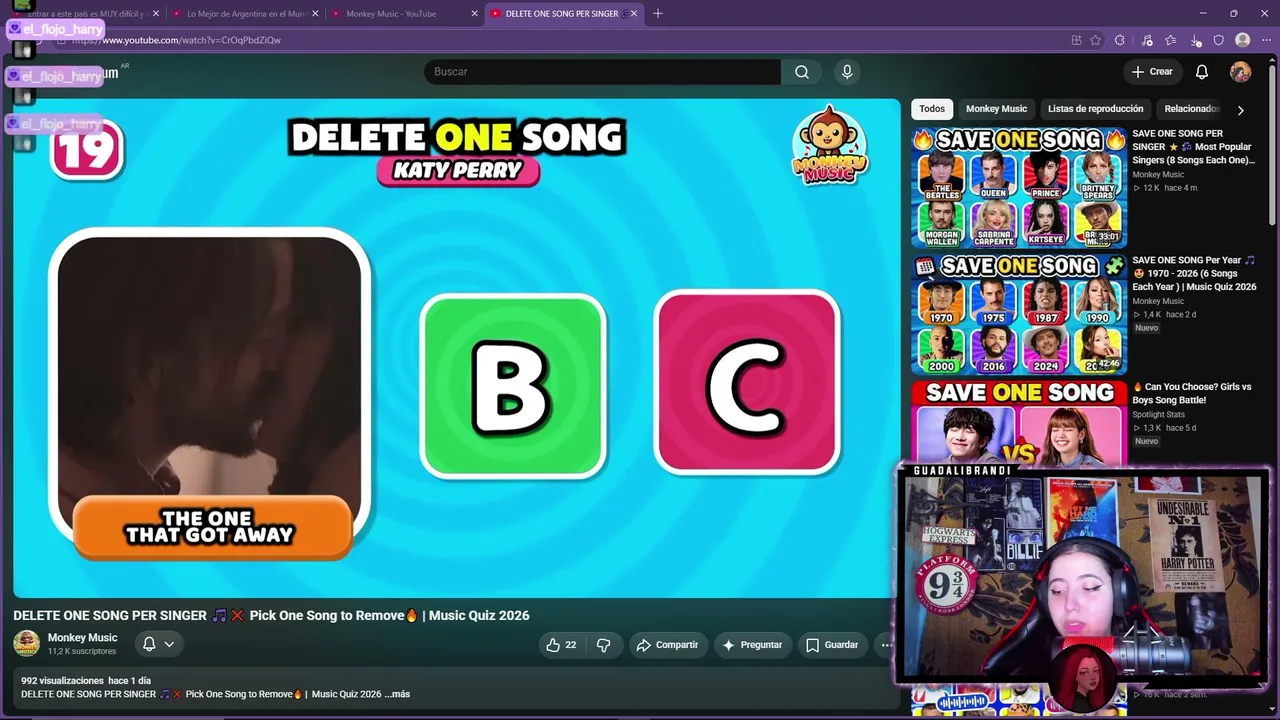The width and height of the screenshot is (1280, 720).
Task: Open the Beatles/Queen SAVE ONE SONG thumbnail
Action: [1019, 187]
